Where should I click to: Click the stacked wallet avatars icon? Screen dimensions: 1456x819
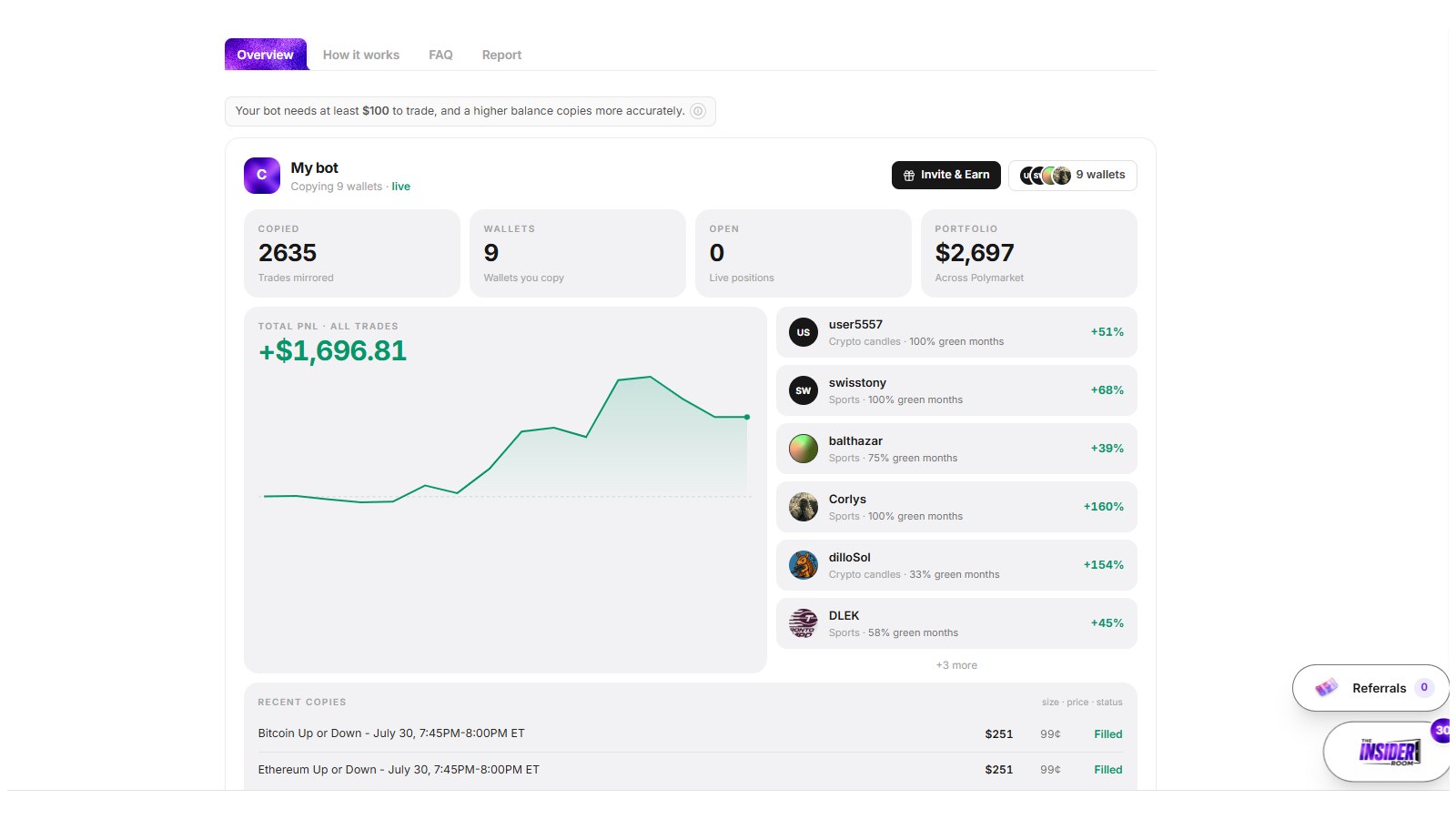point(1046,176)
